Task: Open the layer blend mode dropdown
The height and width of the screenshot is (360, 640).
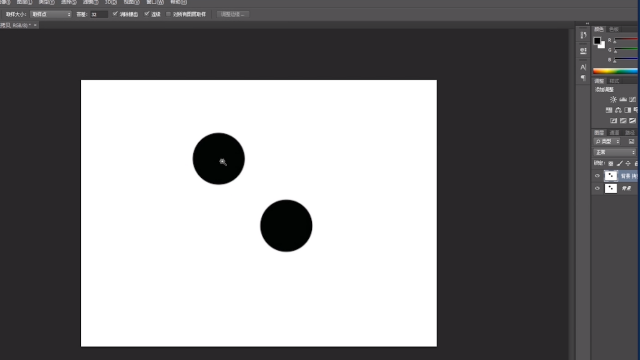Action: 615,152
